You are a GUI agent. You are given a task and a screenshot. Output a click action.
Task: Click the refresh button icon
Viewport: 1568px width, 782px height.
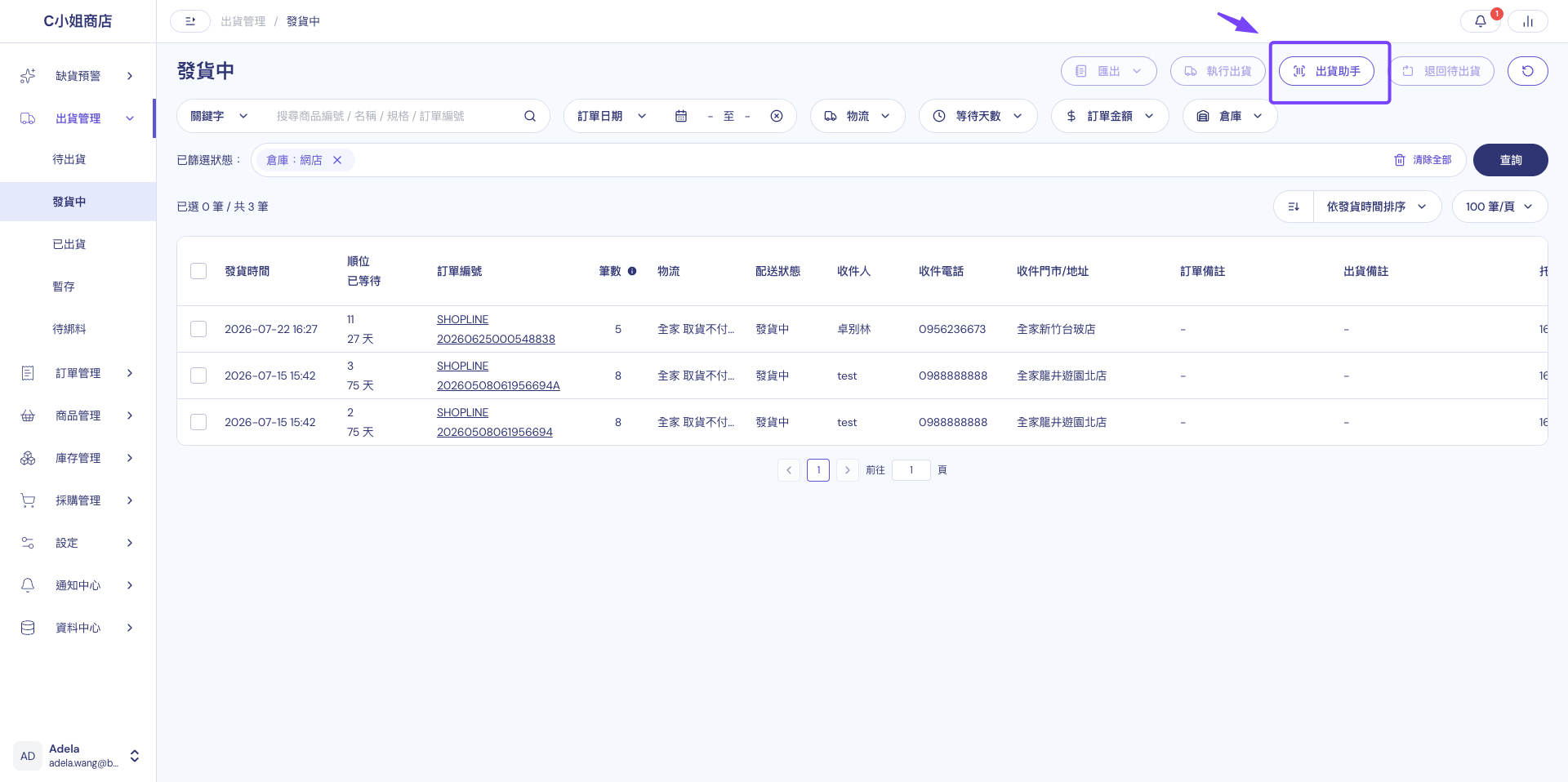click(x=1527, y=71)
